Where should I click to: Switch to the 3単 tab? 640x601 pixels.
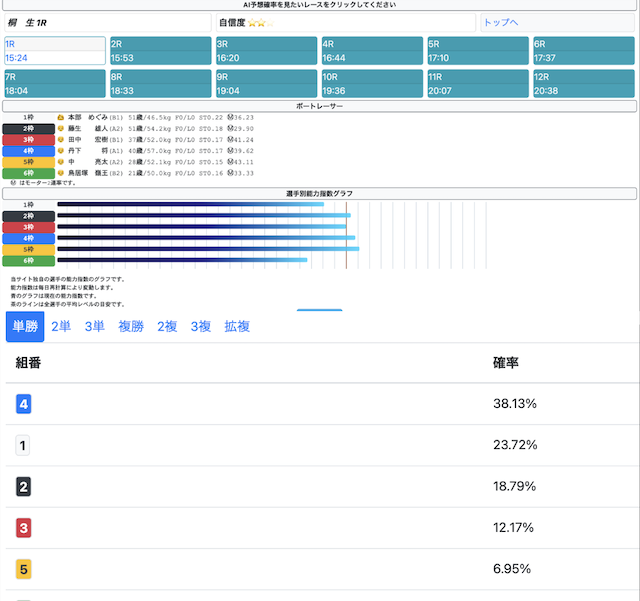[x=95, y=326]
